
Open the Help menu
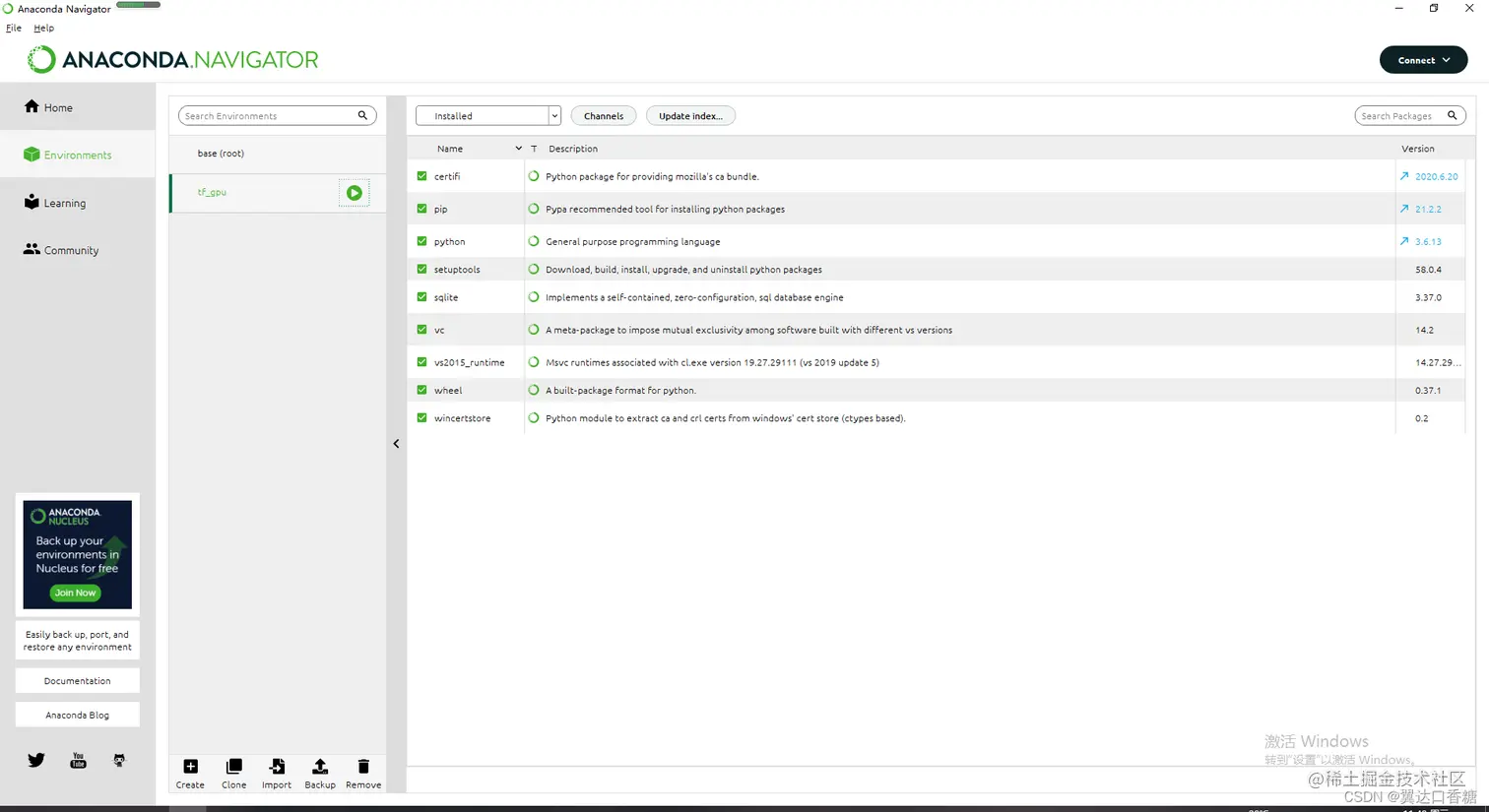click(x=43, y=28)
